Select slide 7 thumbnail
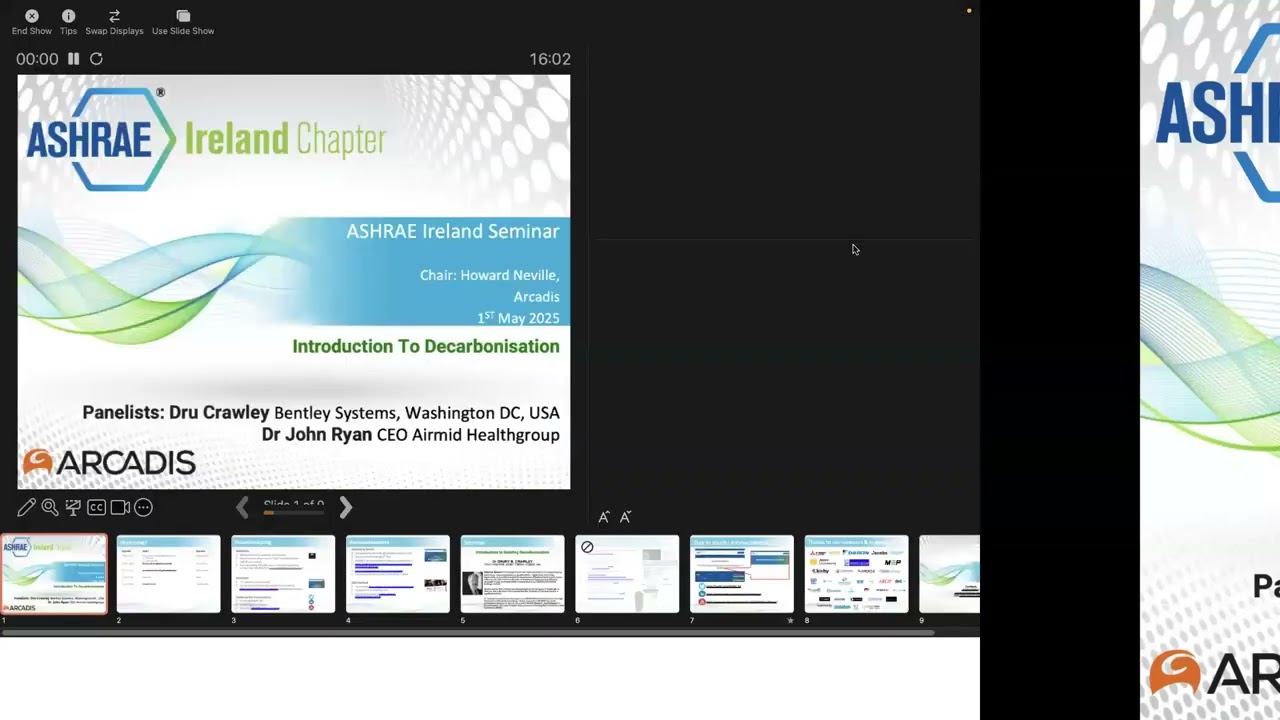 point(742,574)
